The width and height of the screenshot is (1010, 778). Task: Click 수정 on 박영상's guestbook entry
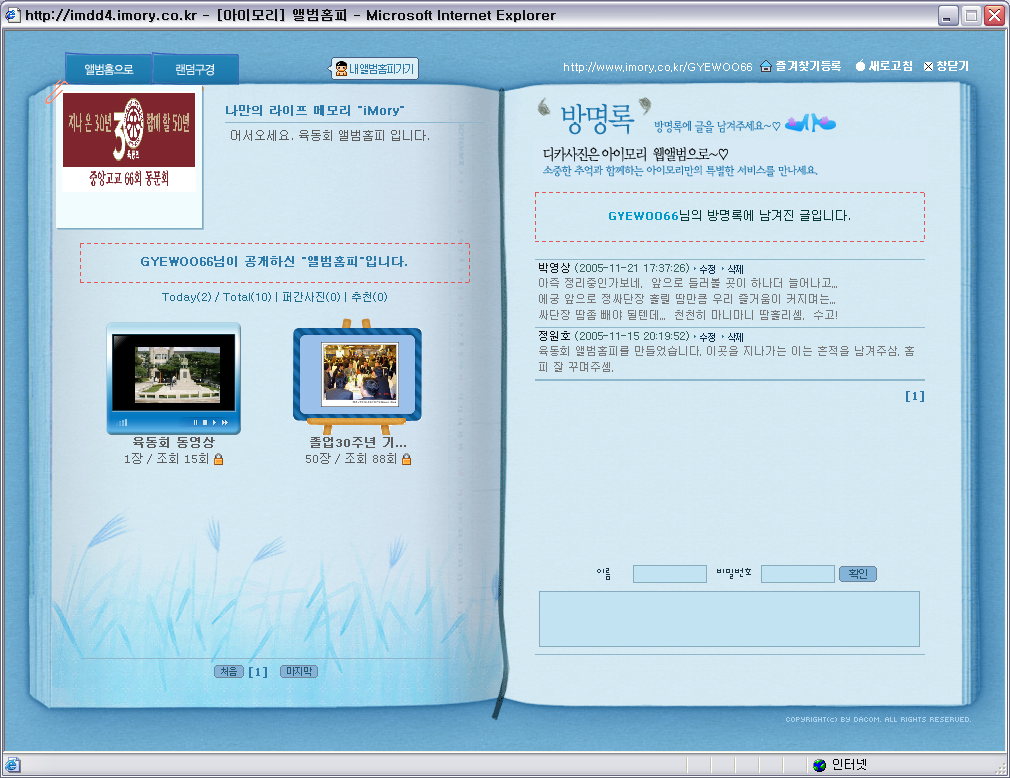[x=706, y=269]
